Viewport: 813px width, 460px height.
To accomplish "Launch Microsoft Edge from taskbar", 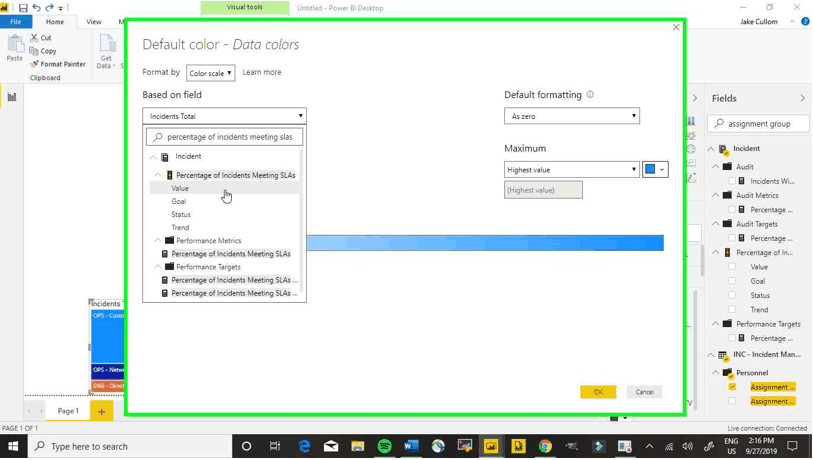I will [x=304, y=447].
